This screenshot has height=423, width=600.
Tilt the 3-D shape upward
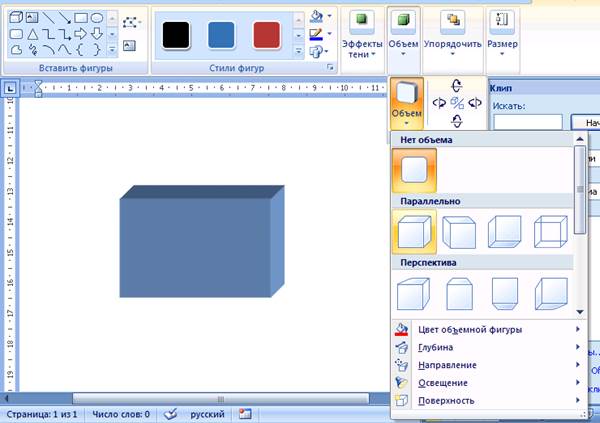coord(457,86)
